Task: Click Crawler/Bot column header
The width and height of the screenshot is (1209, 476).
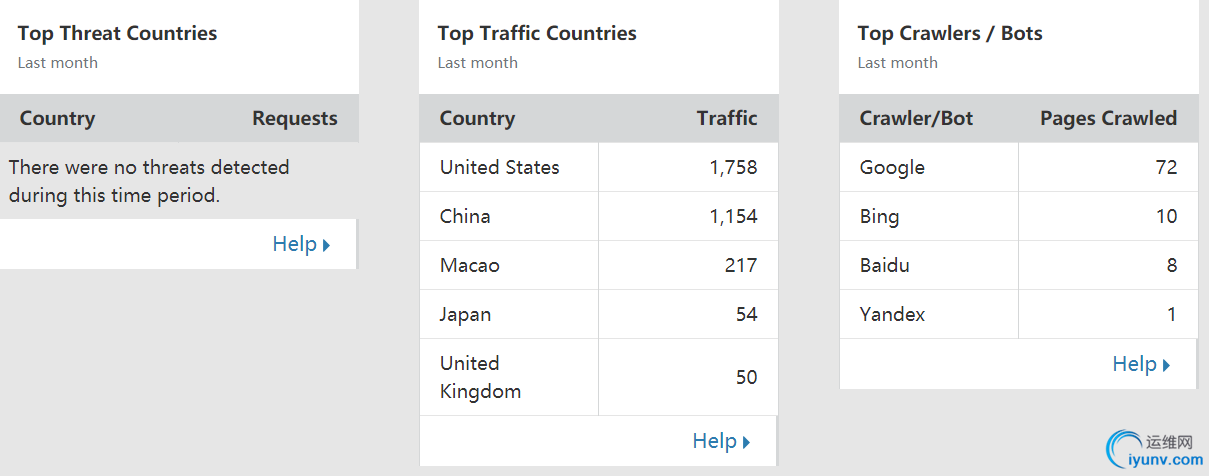Action: [x=916, y=118]
